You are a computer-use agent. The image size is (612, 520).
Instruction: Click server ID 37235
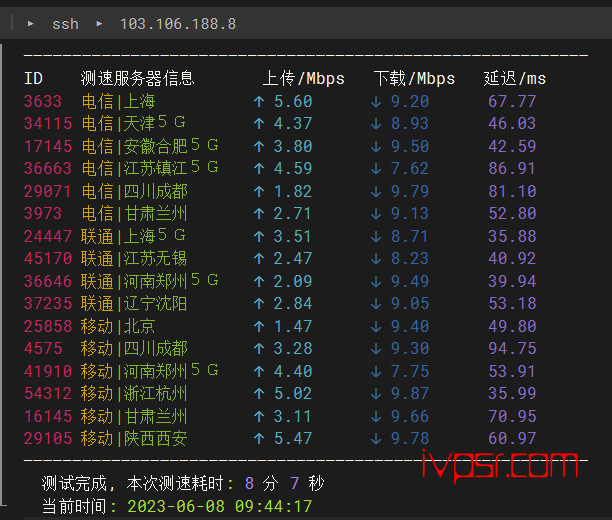(x=48, y=303)
